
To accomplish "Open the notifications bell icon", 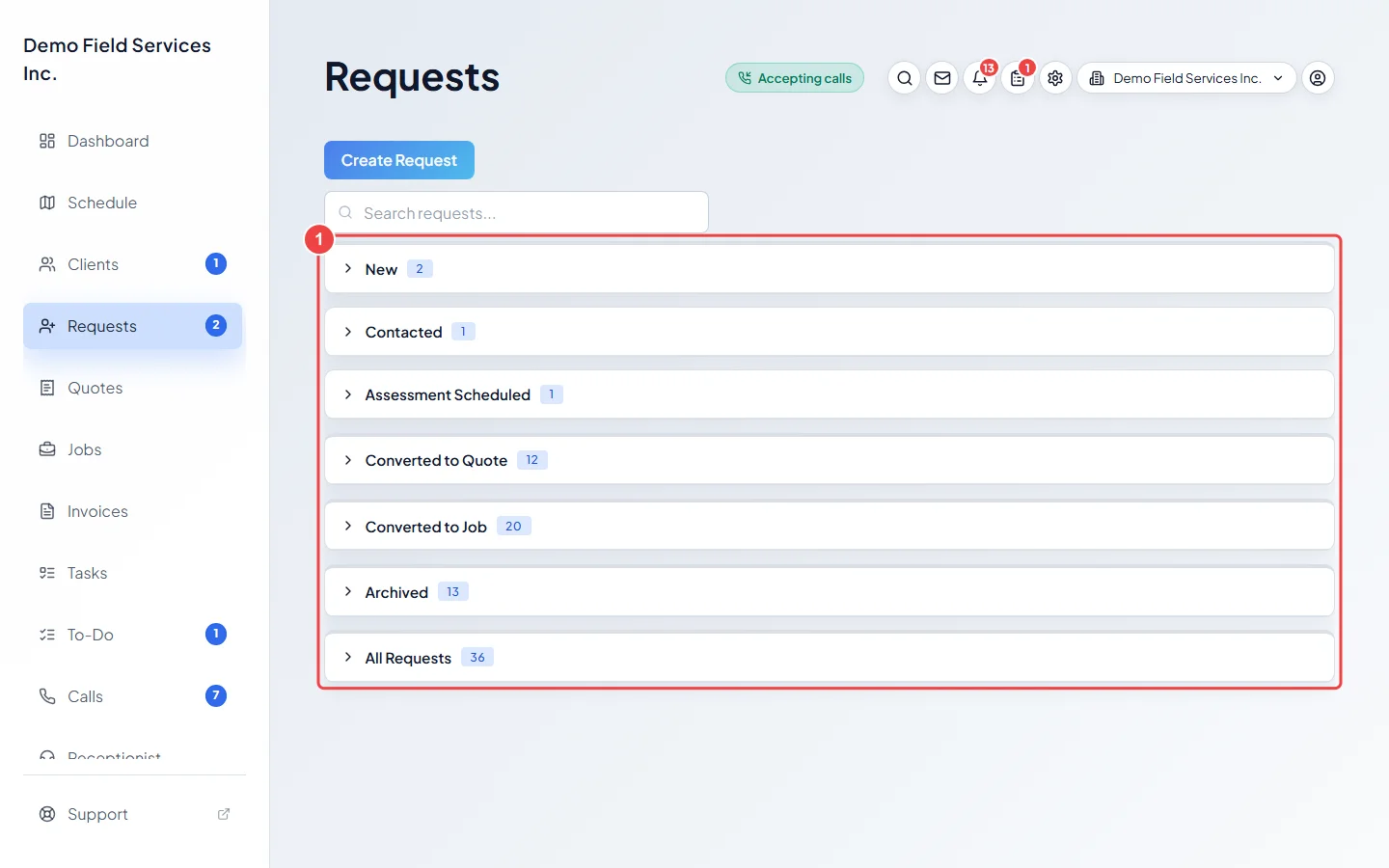I will [980, 78].
